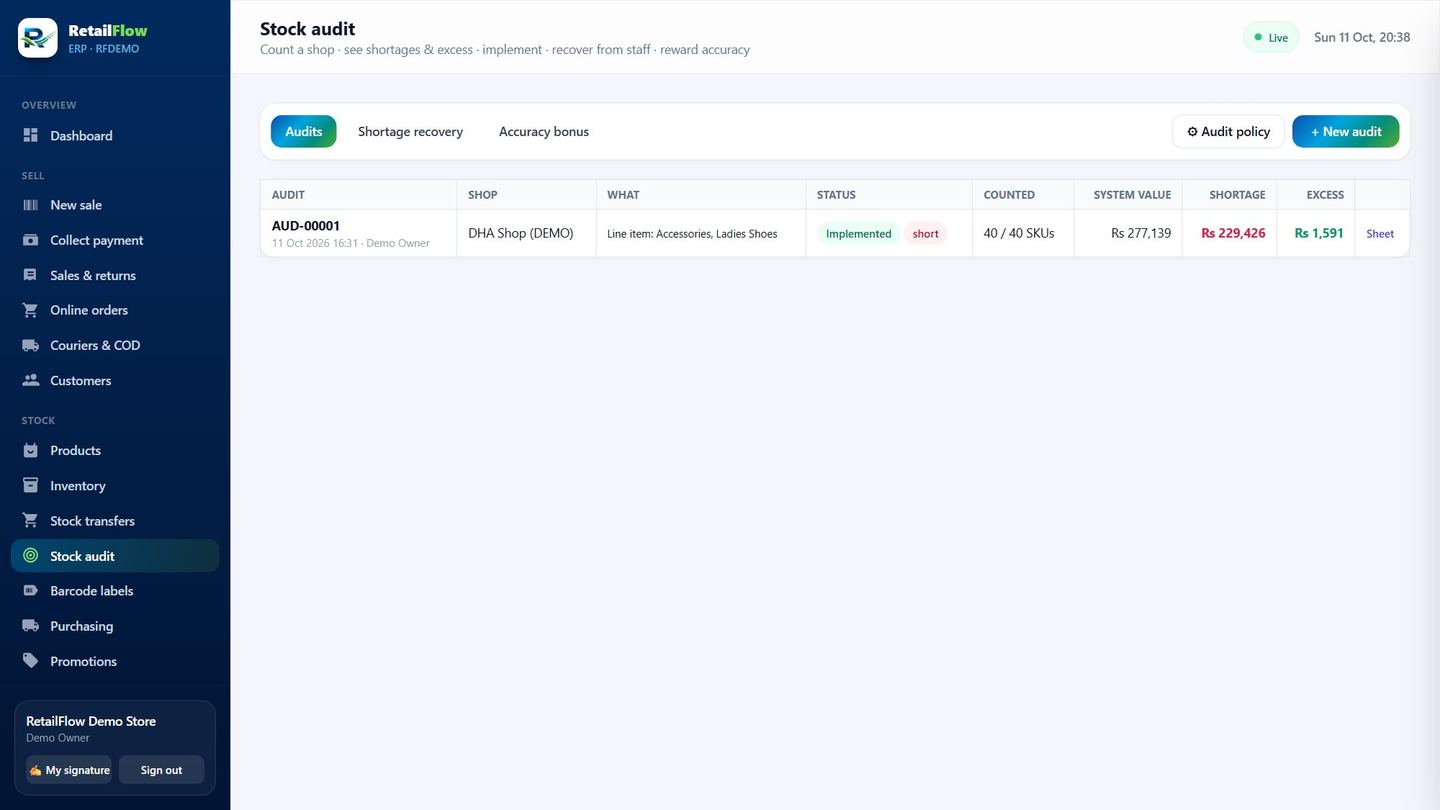
Task: Click the Inventory archive icon
Action: [x=31, y=485]
